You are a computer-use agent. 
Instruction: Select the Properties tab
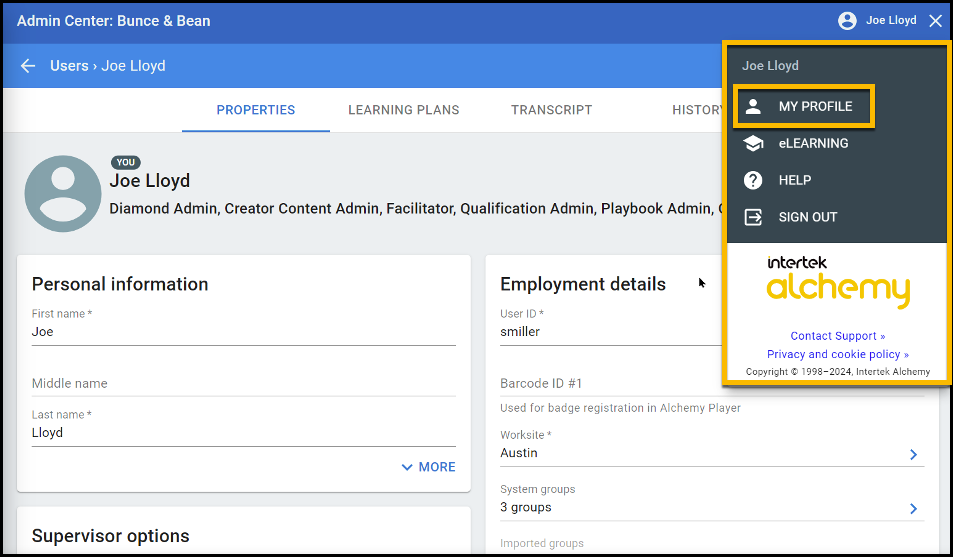coord(255,110)
